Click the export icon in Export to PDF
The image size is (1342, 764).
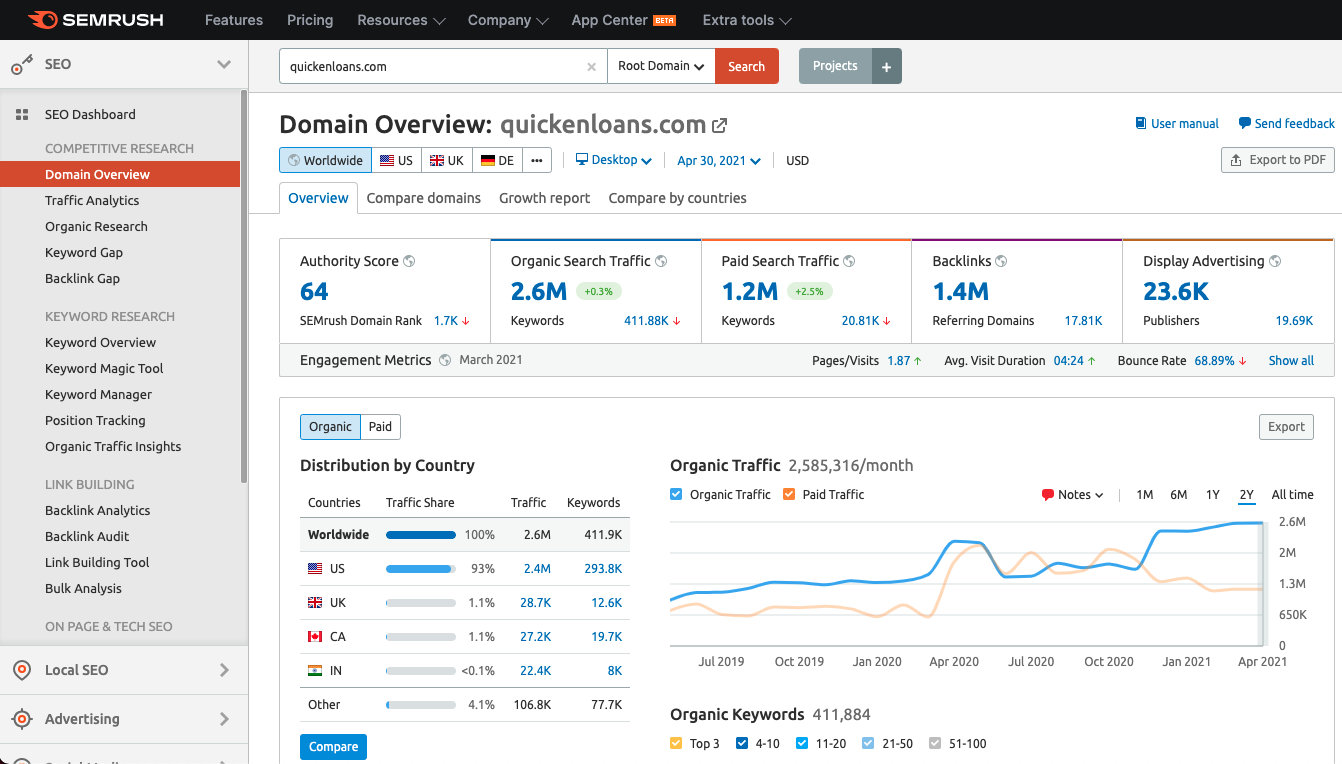point(1237,160)
